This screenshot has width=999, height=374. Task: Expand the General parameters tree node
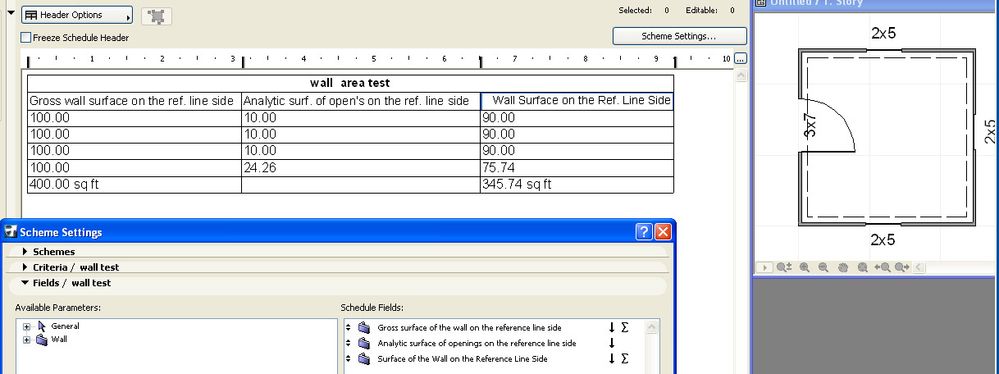(27, 327)
